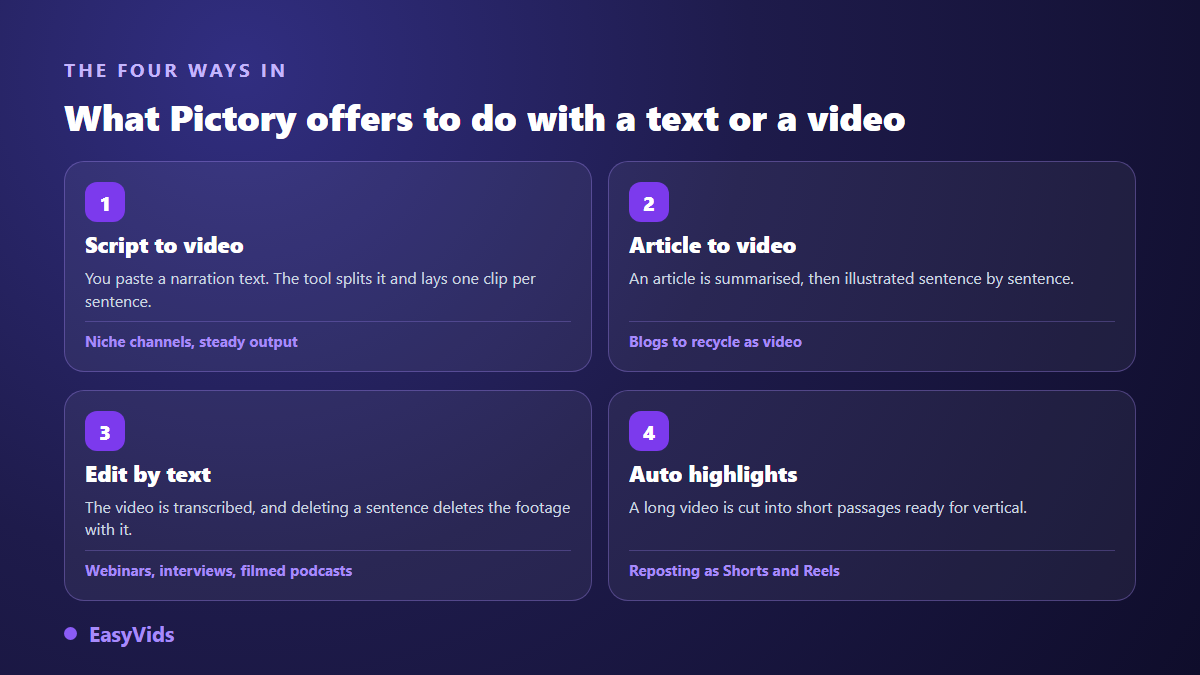Click the number 1 badge icon
This screenshot has width=1200, height=675.
(105, 202)
